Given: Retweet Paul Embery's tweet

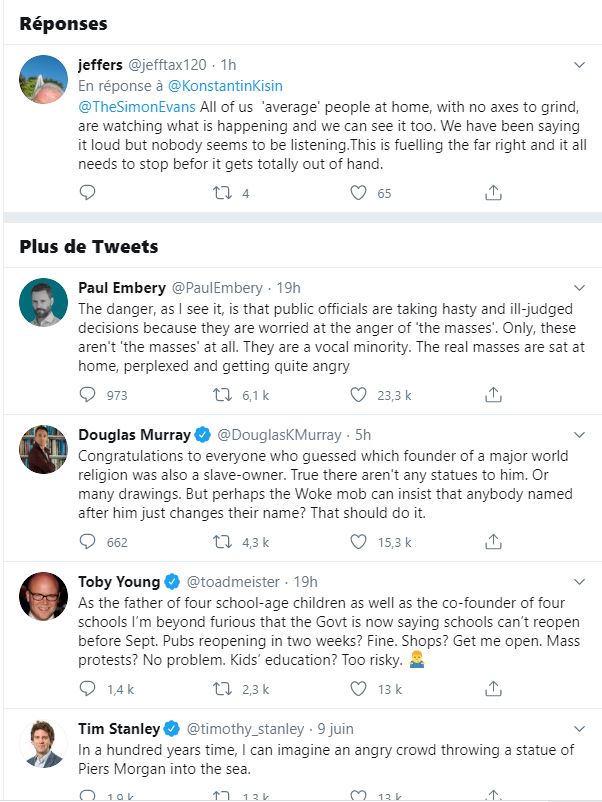Looking at the screenshot, I should (x=222, y=395).
